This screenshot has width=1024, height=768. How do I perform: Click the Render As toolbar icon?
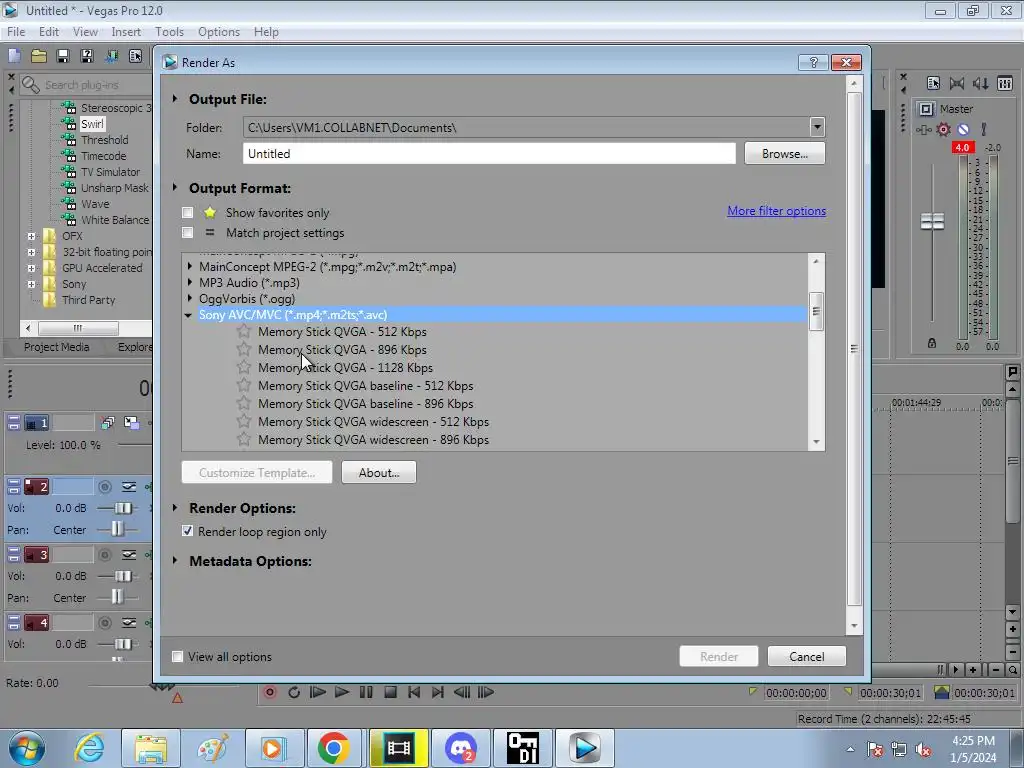111,56
